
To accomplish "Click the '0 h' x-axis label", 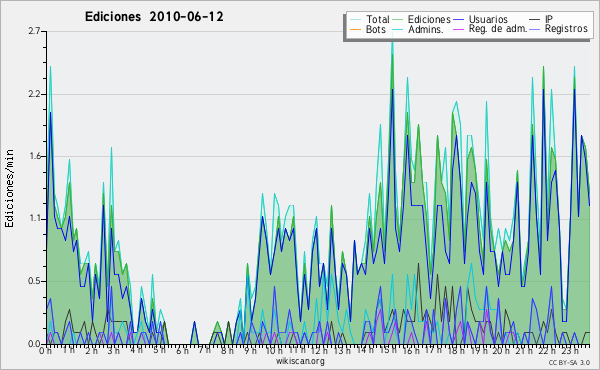I will (x=46, y=351).
